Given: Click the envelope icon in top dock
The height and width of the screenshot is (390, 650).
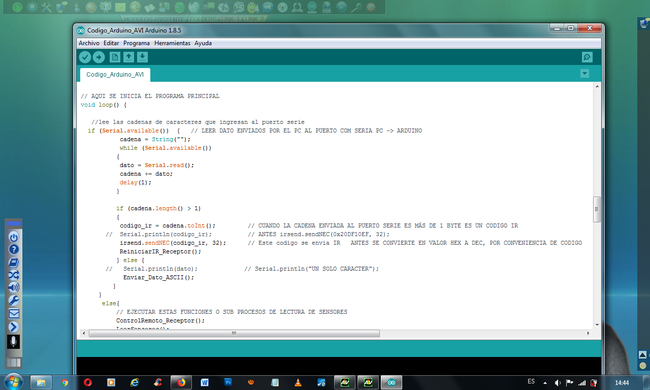Looking at the screenshot, I should 120,7.
